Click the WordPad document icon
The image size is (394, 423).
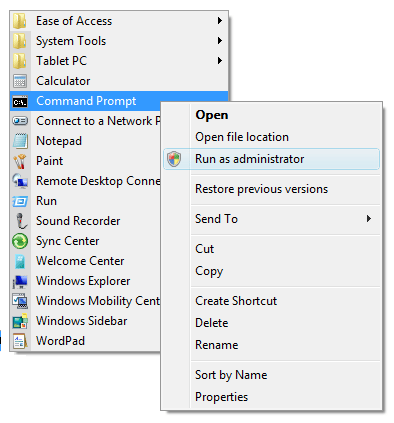tap(20, 341)
